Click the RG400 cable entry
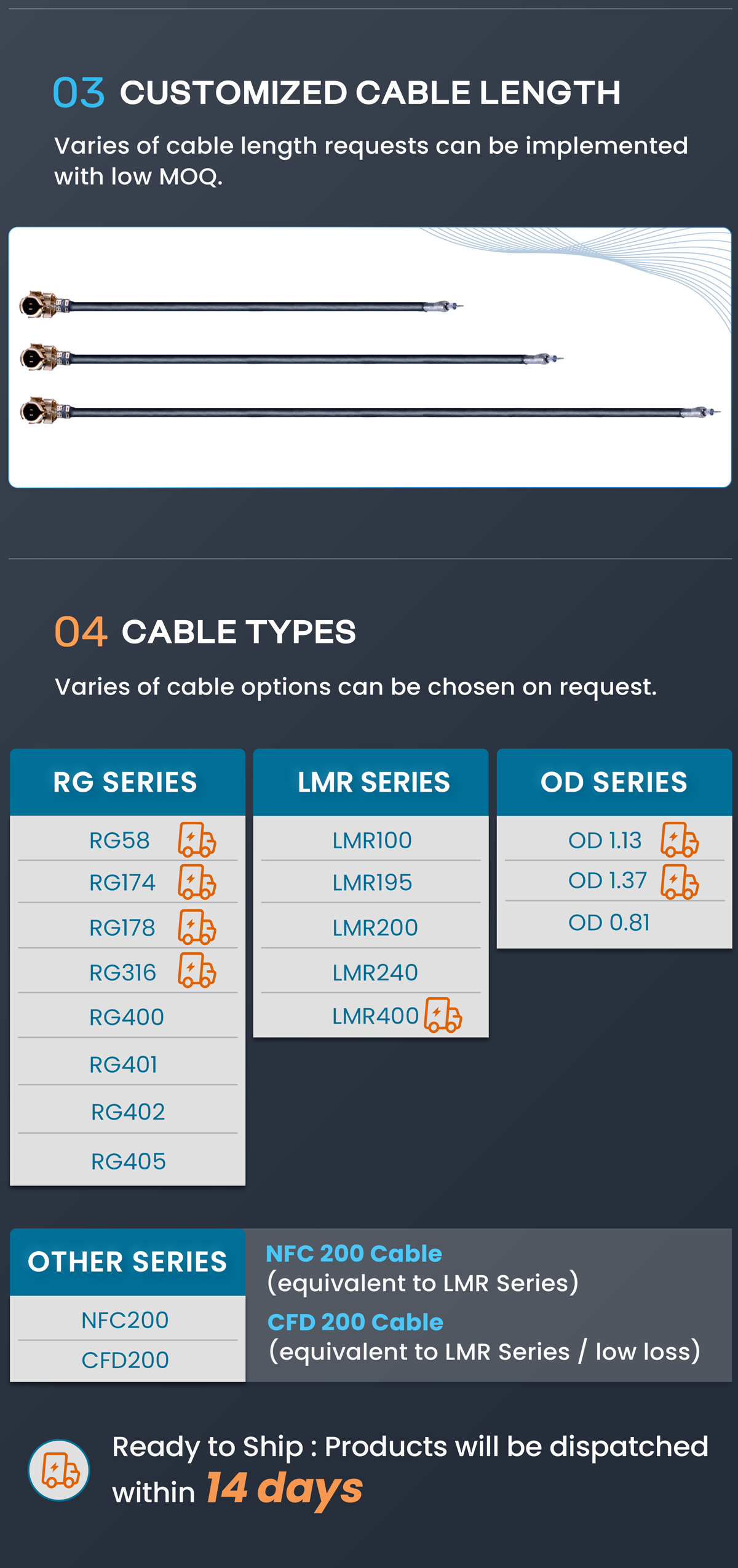This screenshot has width=738, height=1568. (x=127, y=1017)
